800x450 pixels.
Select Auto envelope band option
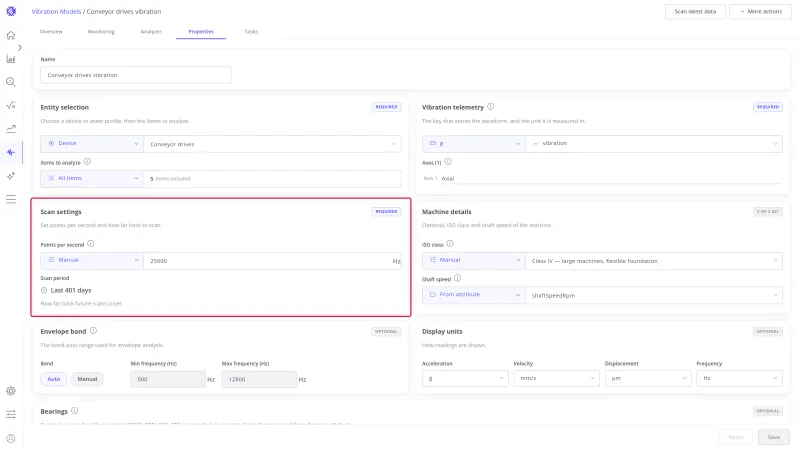[54, 379]
